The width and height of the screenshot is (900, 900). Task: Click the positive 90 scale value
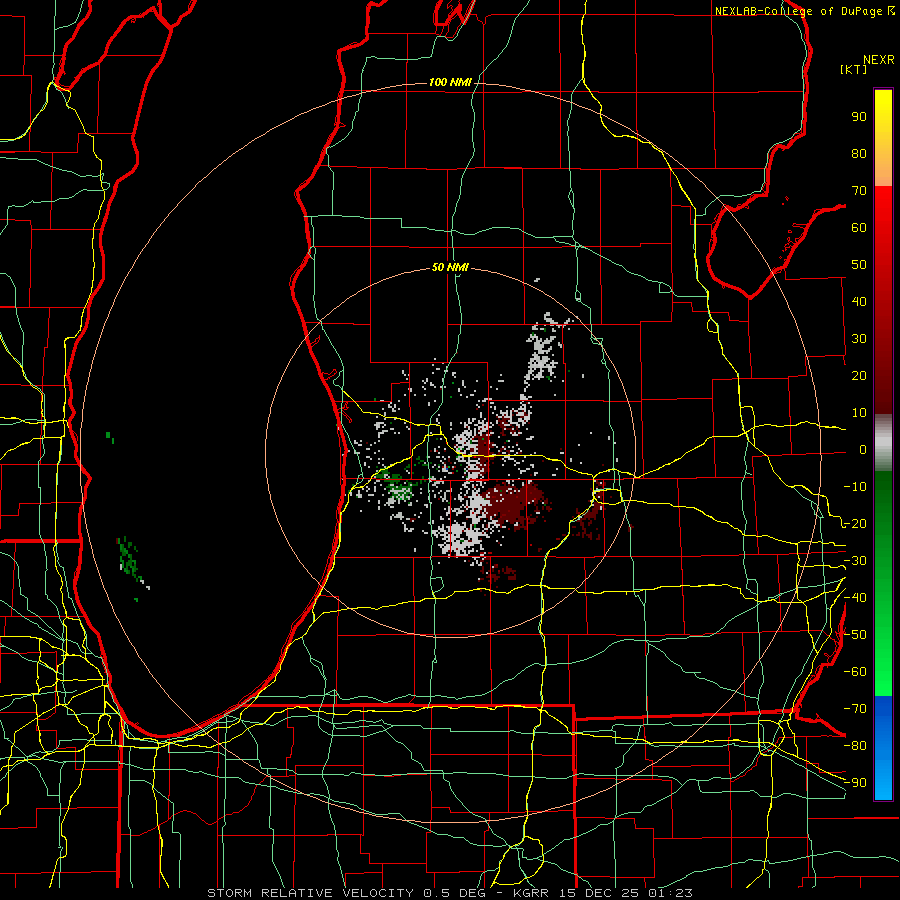(859, 117)
